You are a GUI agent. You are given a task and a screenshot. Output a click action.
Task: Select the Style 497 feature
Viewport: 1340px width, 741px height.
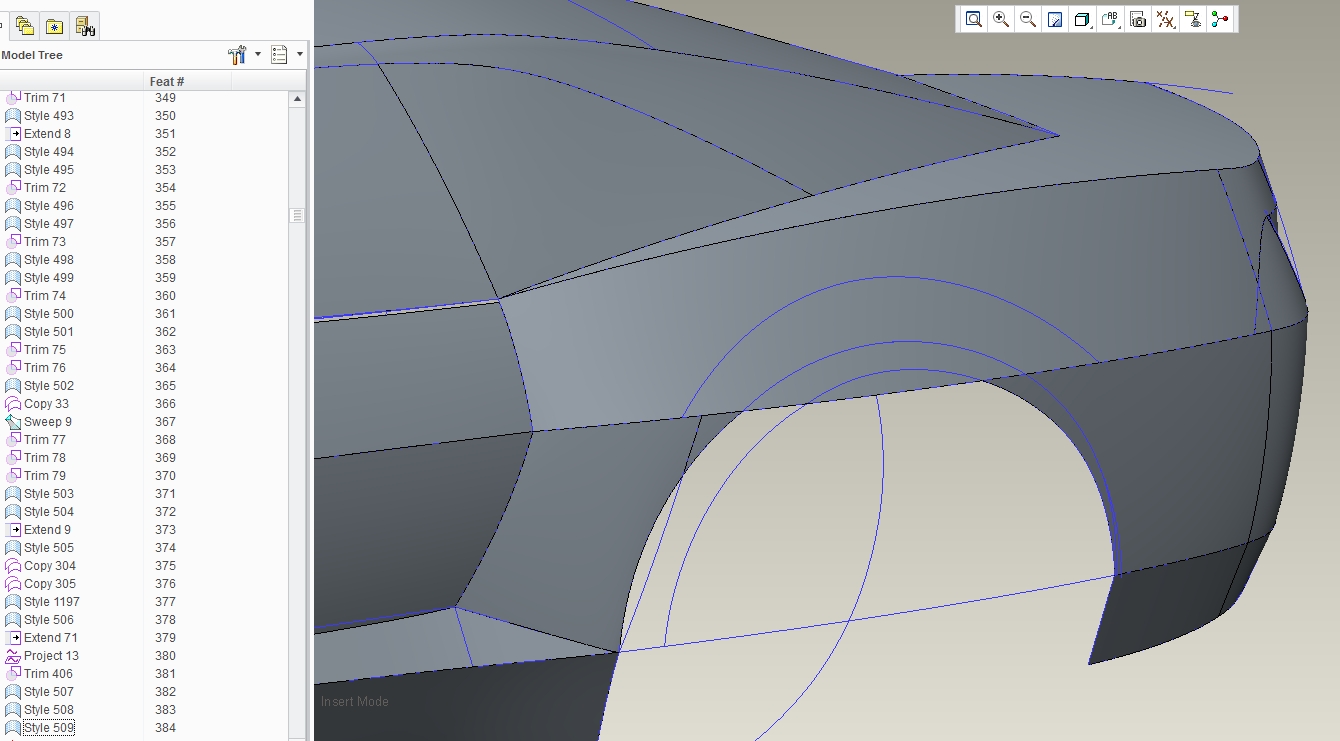click(x=49, y=224)
